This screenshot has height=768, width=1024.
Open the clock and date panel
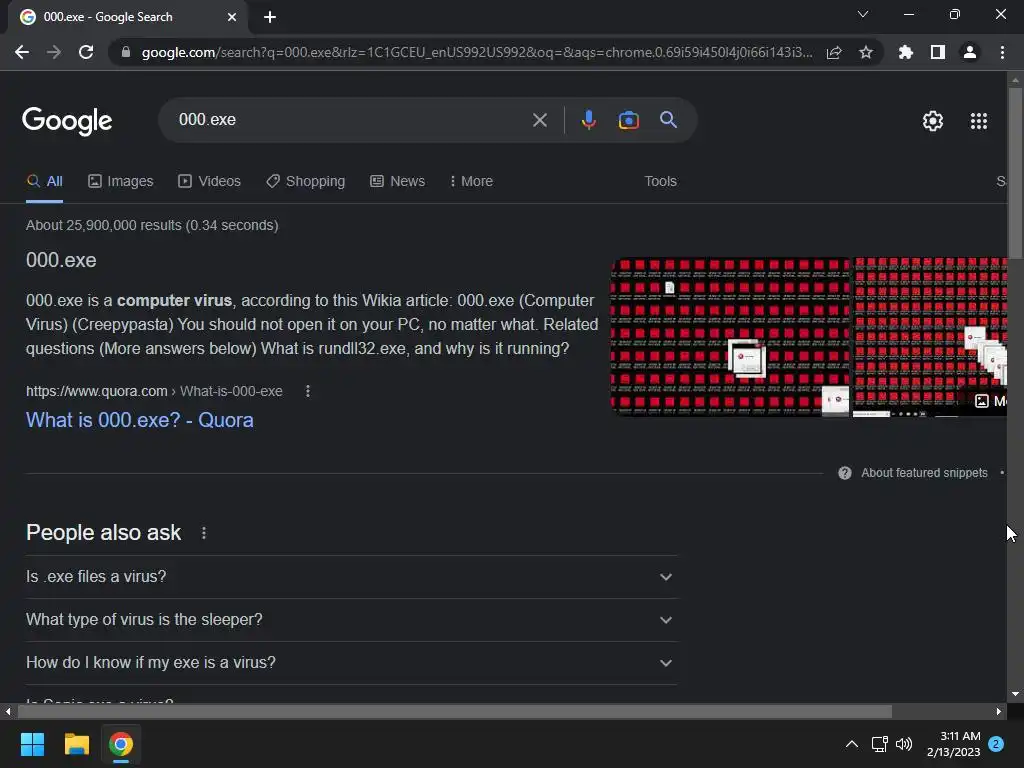click(x=953, y=744)
